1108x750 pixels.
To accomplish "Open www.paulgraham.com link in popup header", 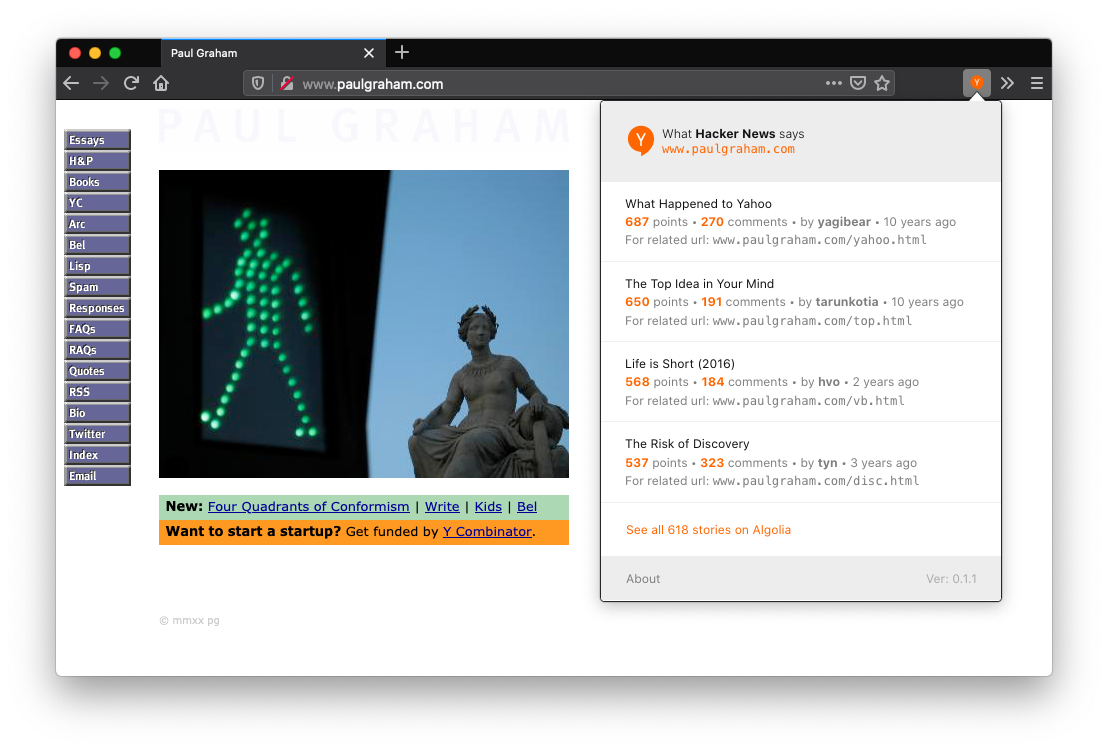I will pos(728,149).
